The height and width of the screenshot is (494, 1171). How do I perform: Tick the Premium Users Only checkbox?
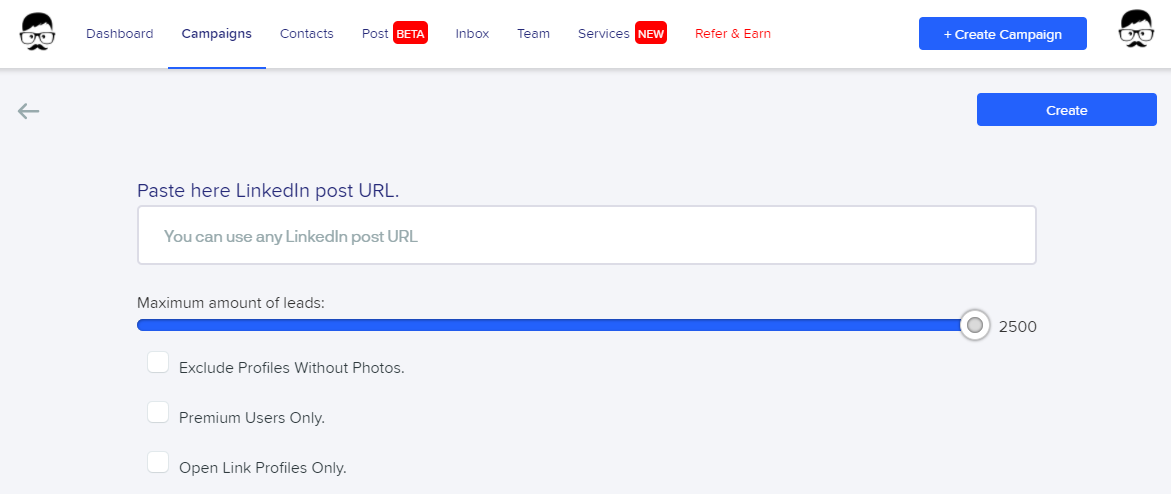pyautogui.click(x=158, y=413)
